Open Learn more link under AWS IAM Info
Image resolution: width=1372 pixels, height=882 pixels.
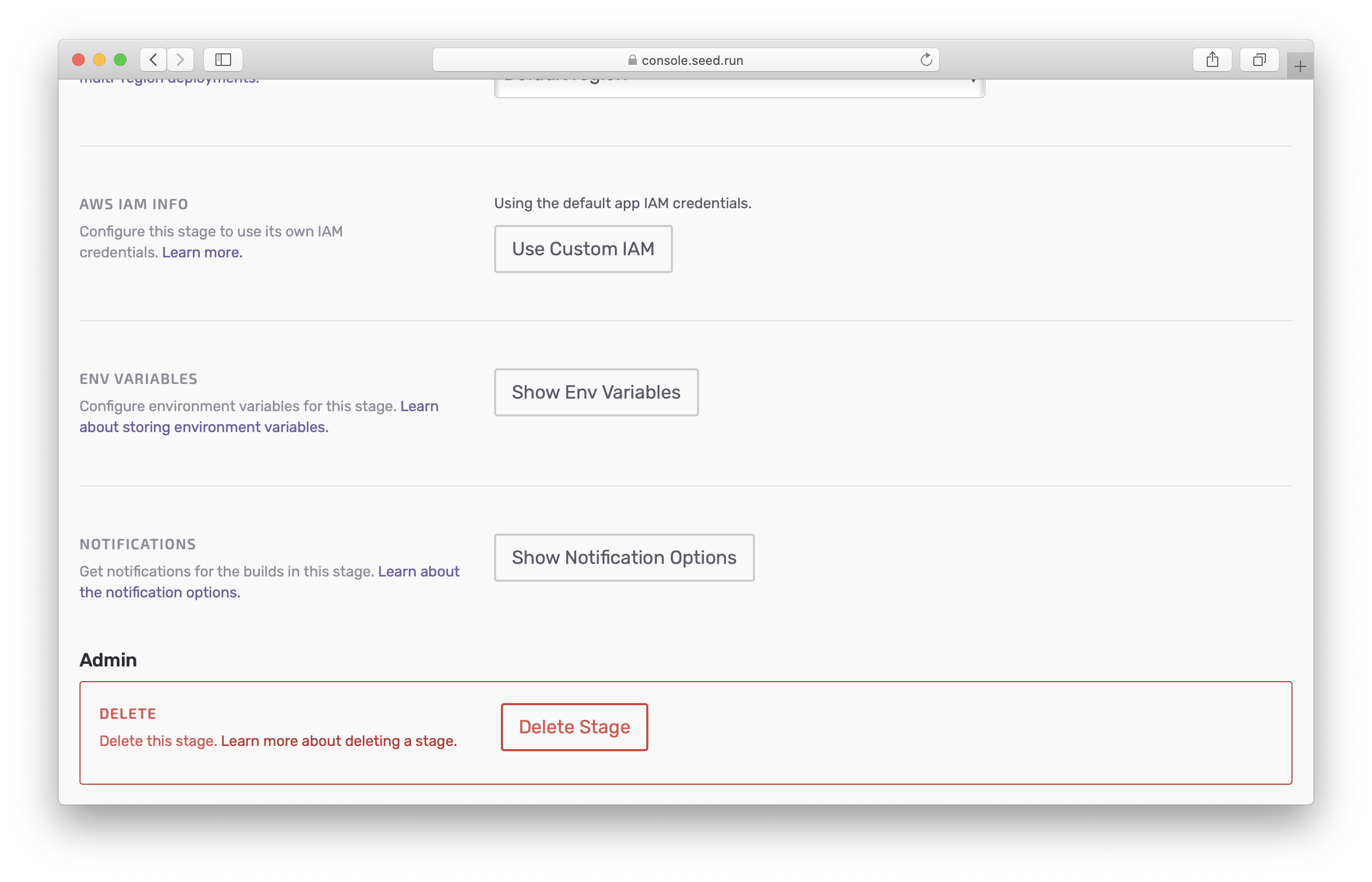[202, 253]
